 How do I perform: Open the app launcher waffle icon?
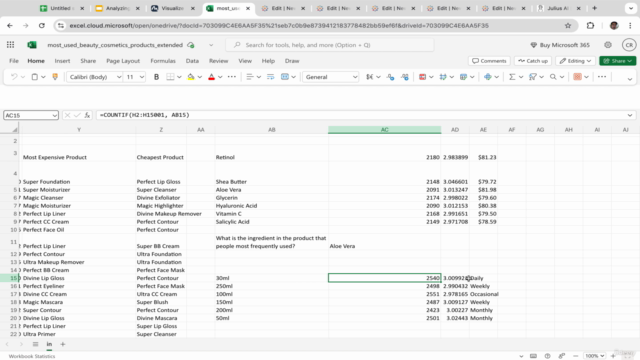click(11, 45)
